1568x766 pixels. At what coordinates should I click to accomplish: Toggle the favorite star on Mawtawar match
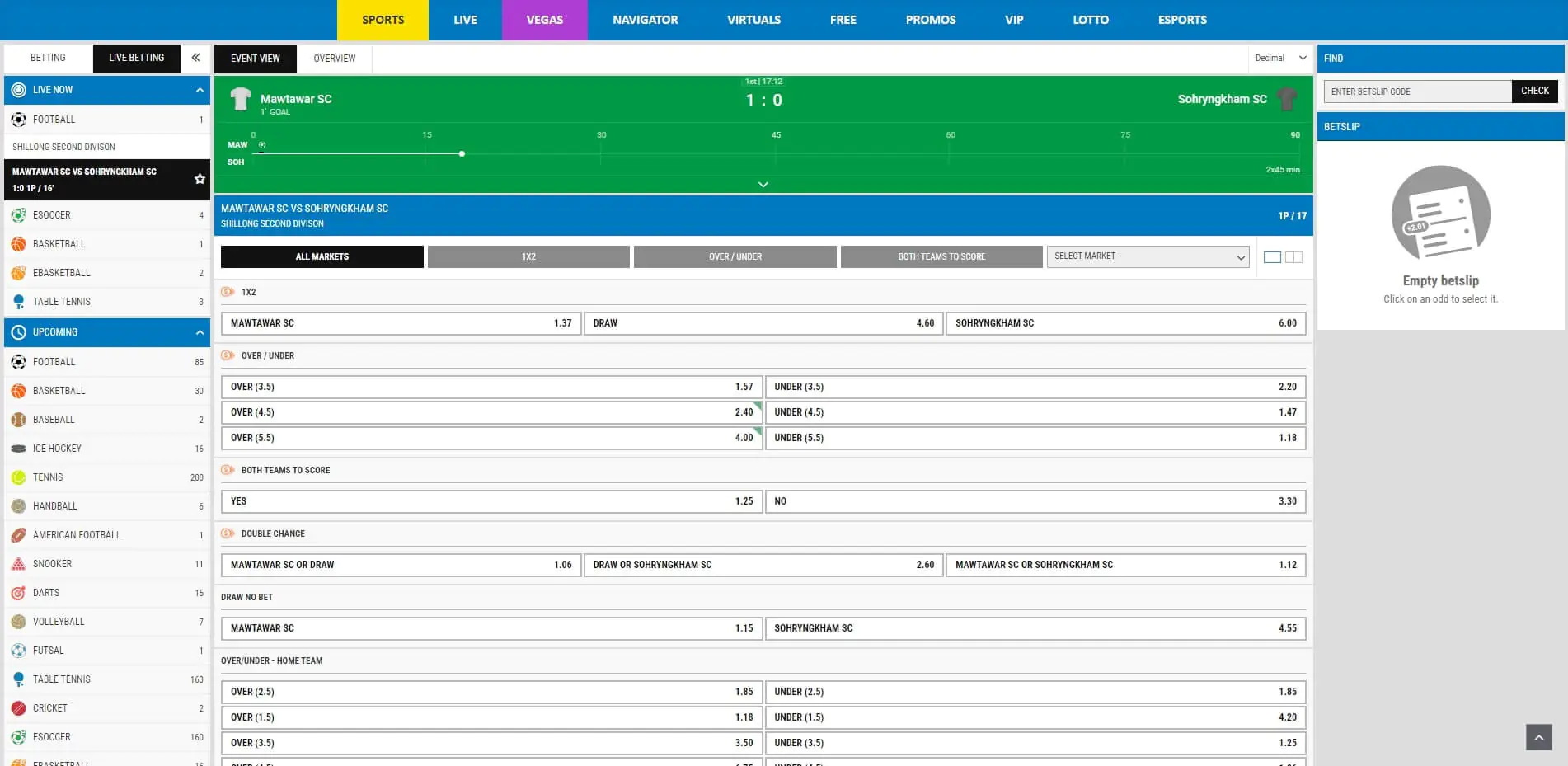[x=199, y=177]
